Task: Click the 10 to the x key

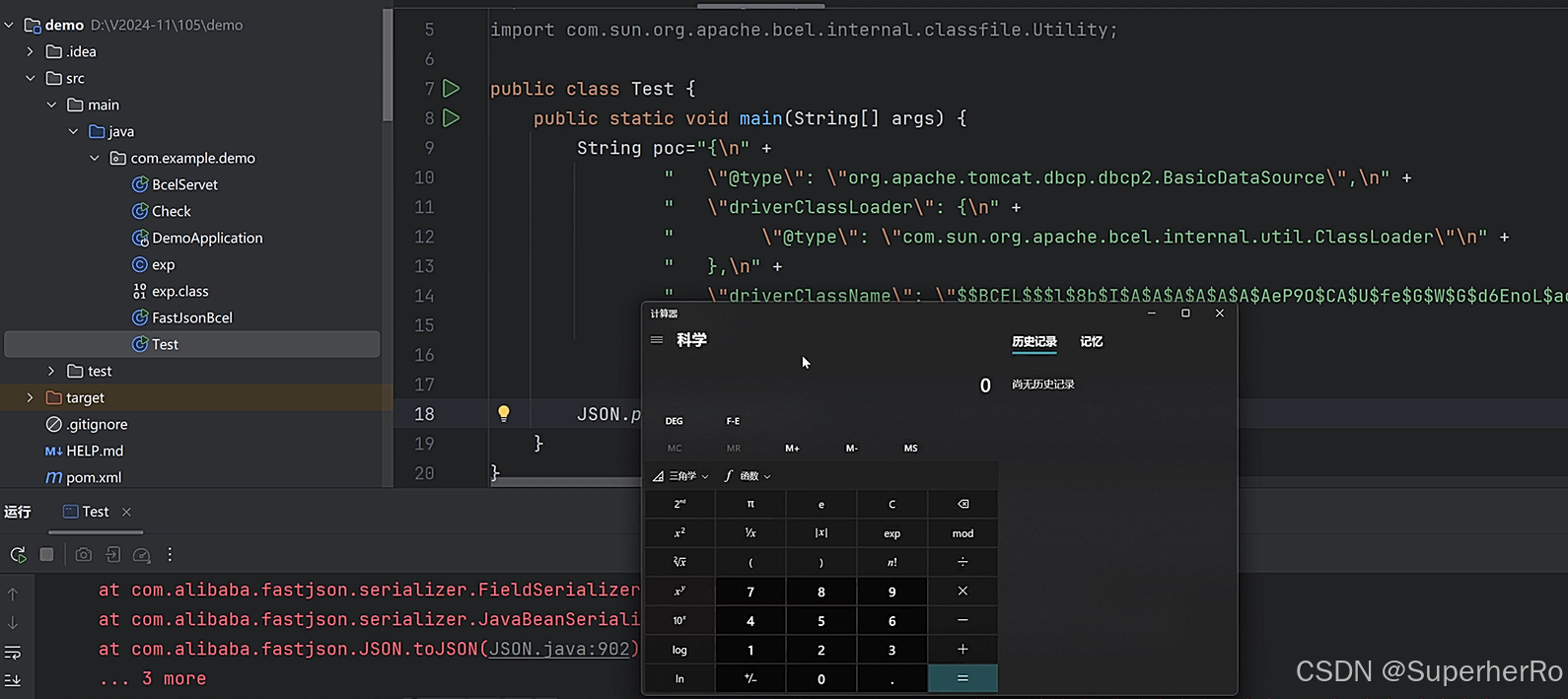Action: pyautogui.click(x=680, y=620)
